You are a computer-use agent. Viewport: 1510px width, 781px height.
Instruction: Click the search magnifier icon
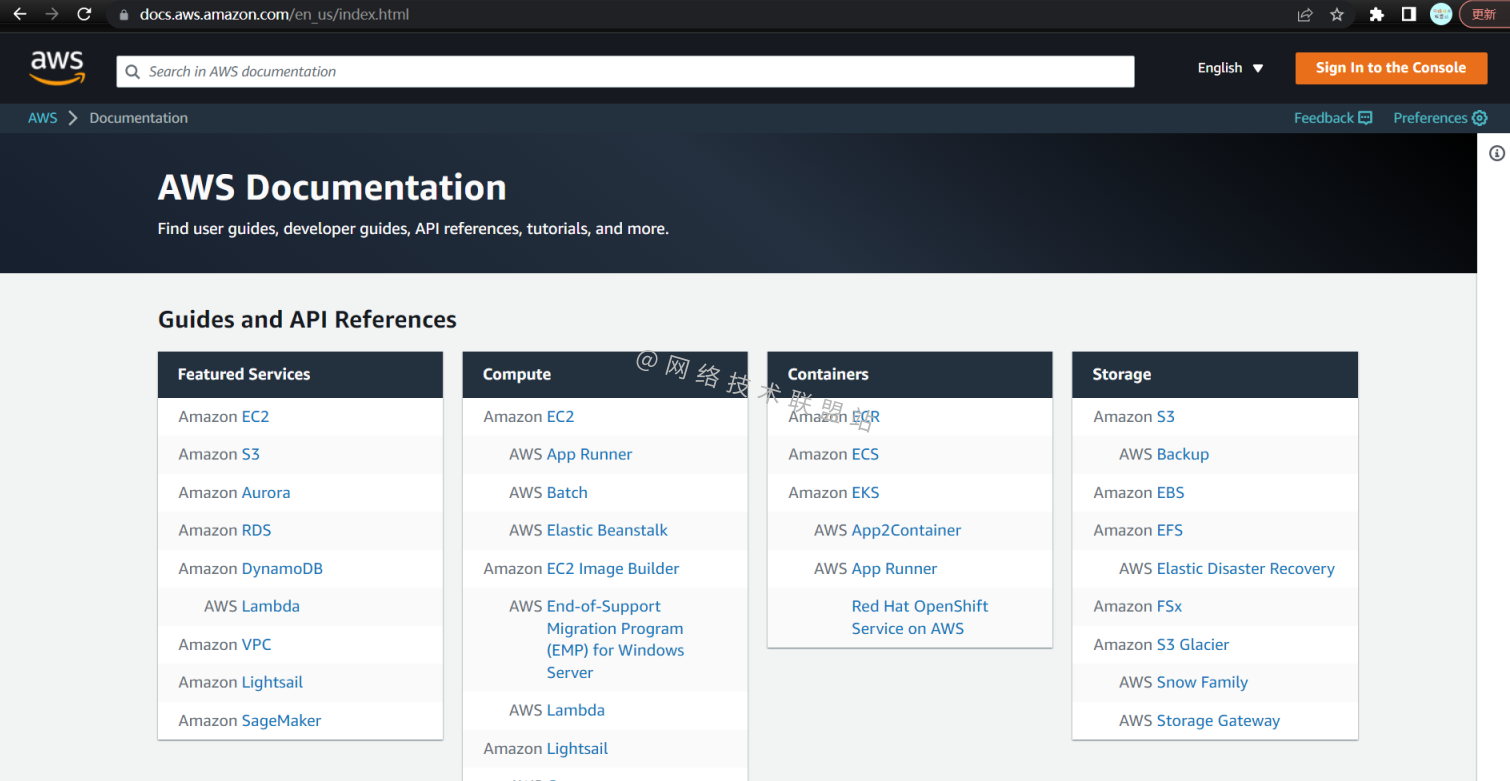[x=133, y=72]
